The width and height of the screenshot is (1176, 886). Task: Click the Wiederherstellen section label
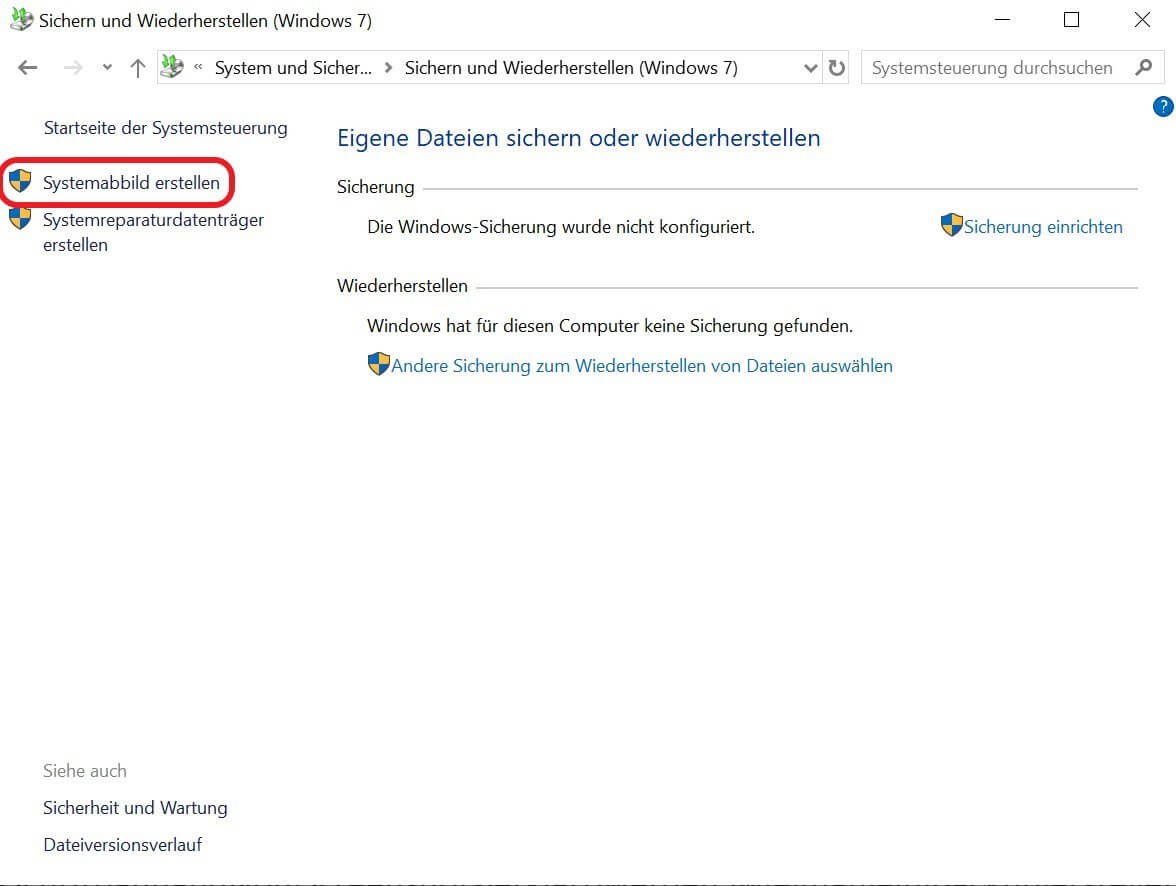pos(402,287)
